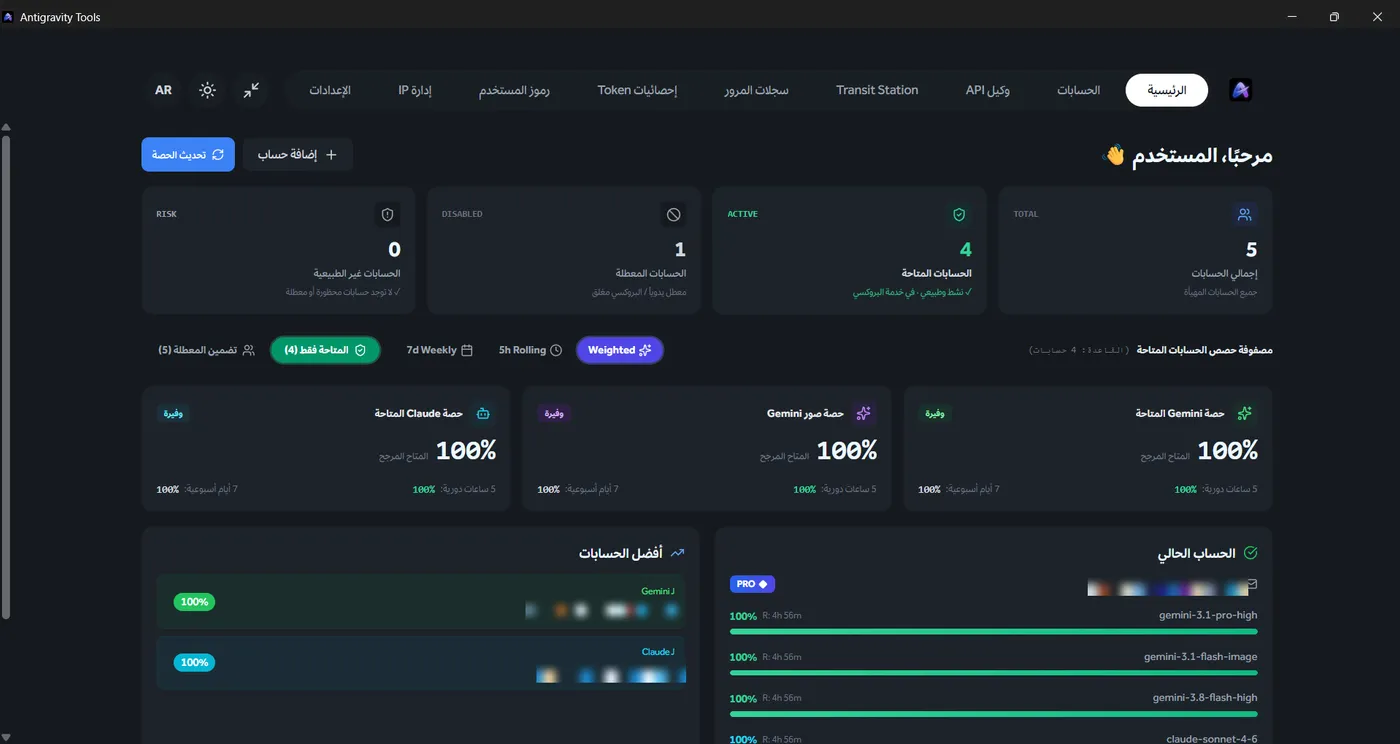Image resolution: width=1400 pixels, height=744 pixels.
Task: Select the 5h Rolling quota mode
Action: [530, 350]
